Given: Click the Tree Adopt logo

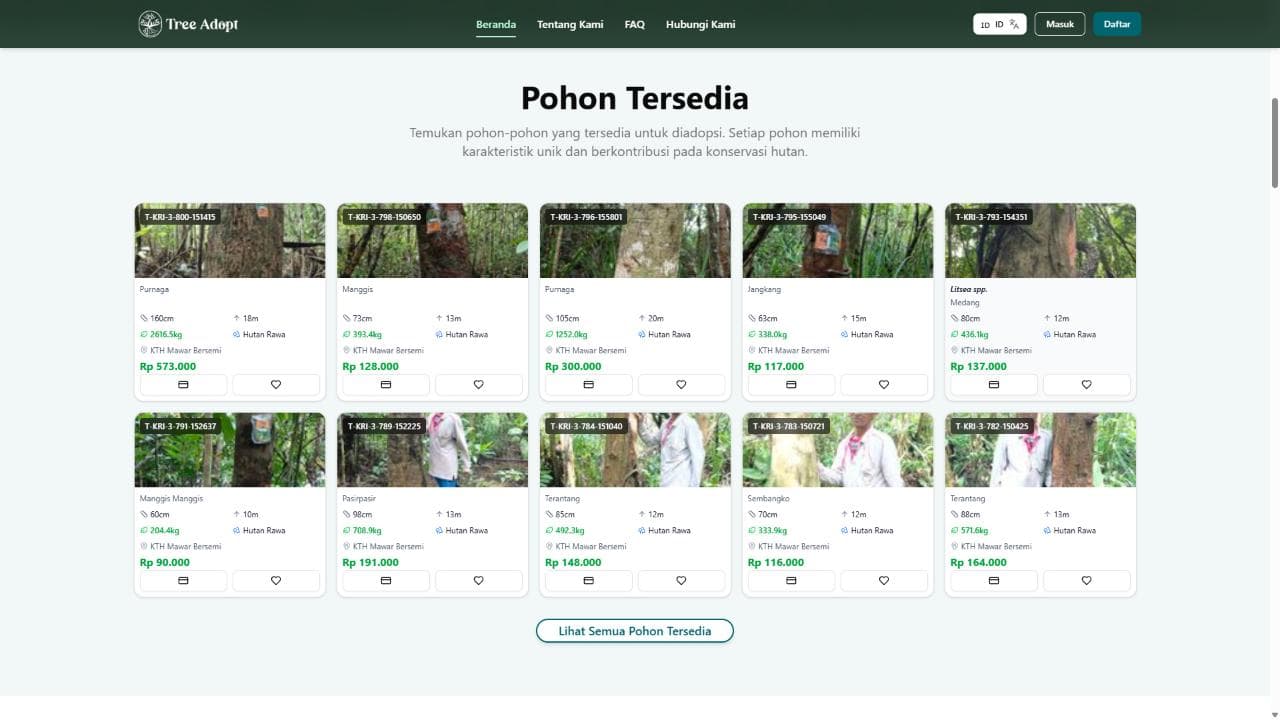Looking at the screenshot, I should 188,24.
